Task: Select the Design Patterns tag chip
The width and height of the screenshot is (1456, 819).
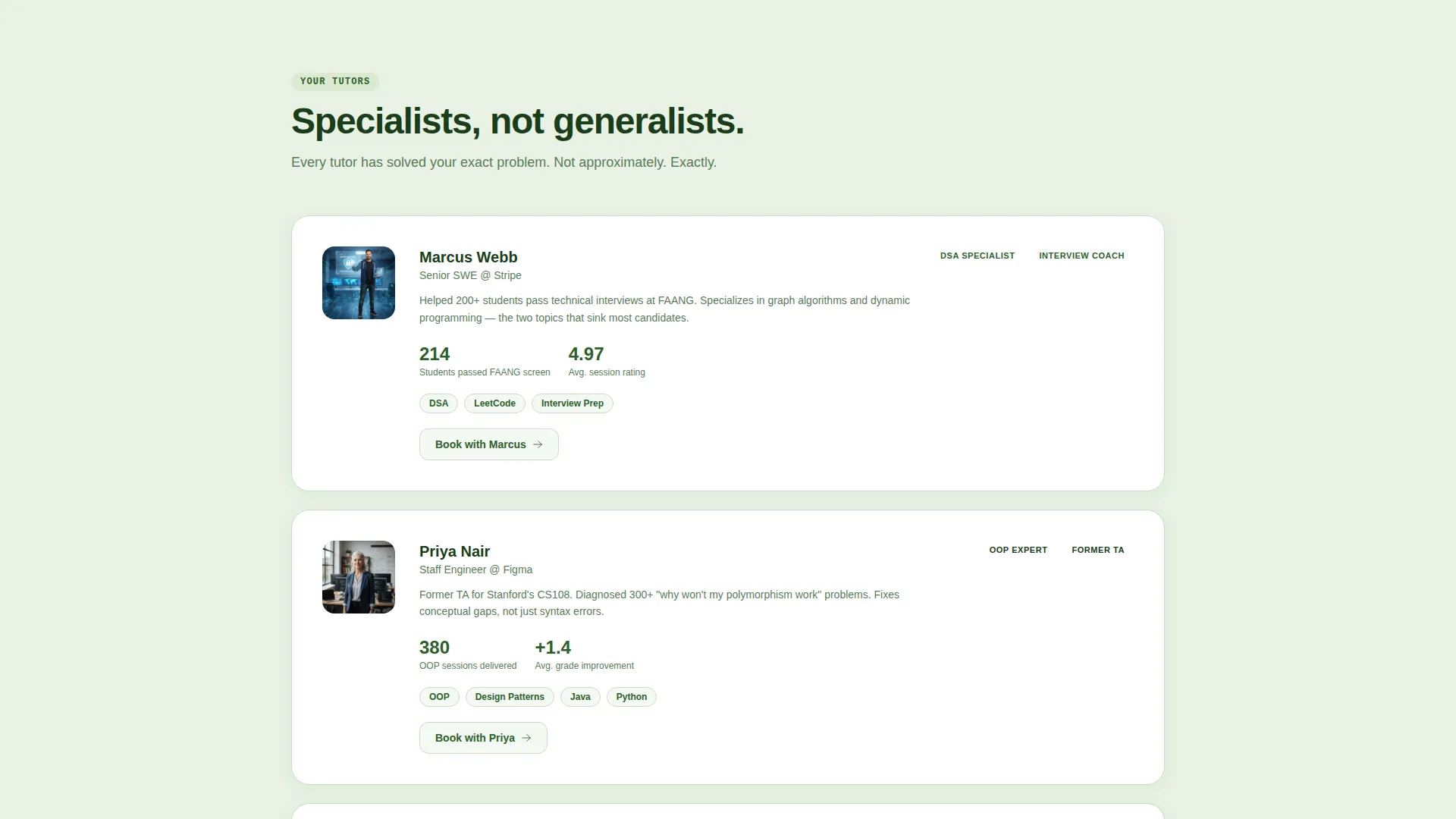Action: pyautogui.click(x=510, y=697)
